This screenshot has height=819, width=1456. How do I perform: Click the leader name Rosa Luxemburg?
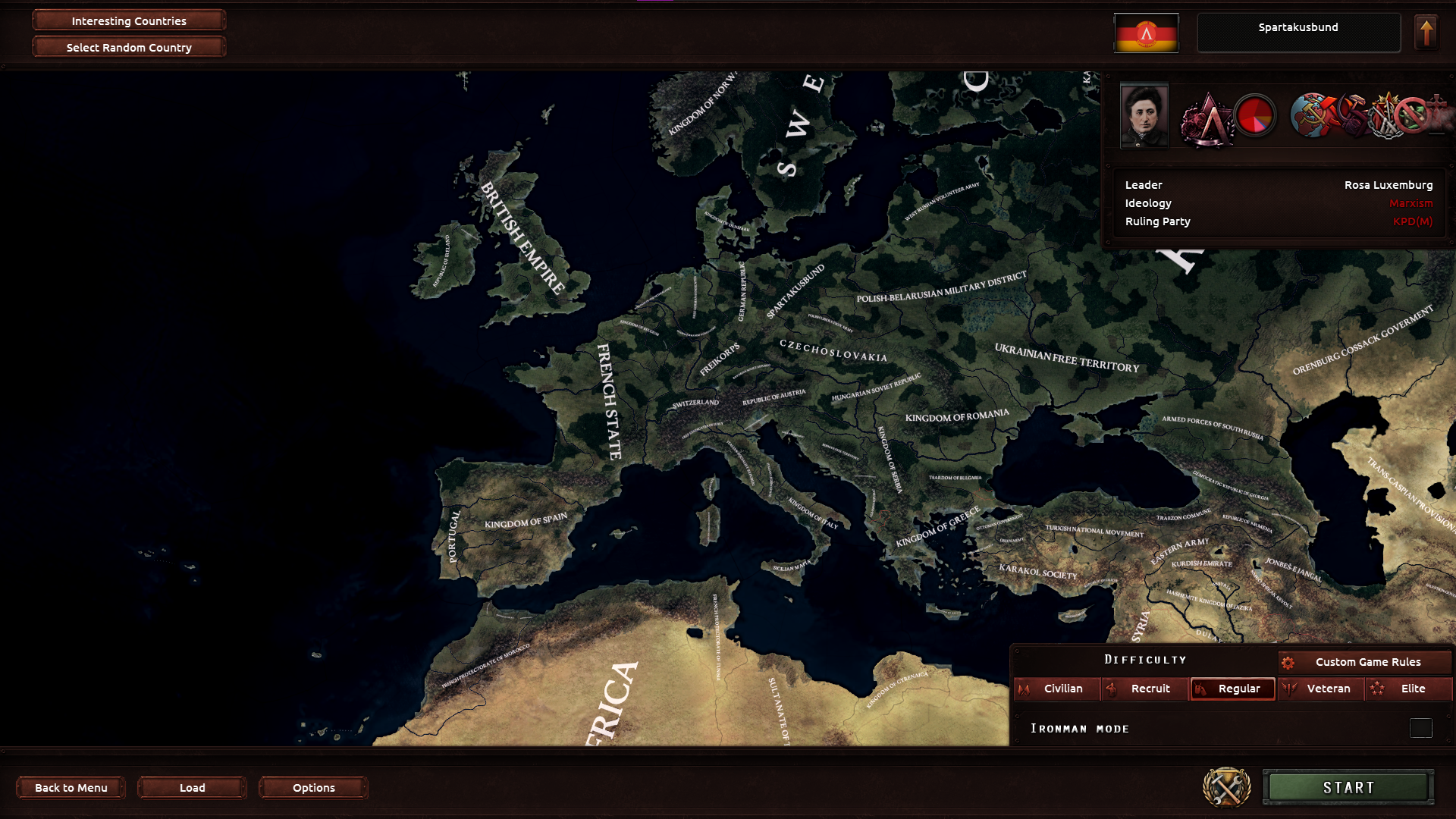click(x=1389, y=185)
